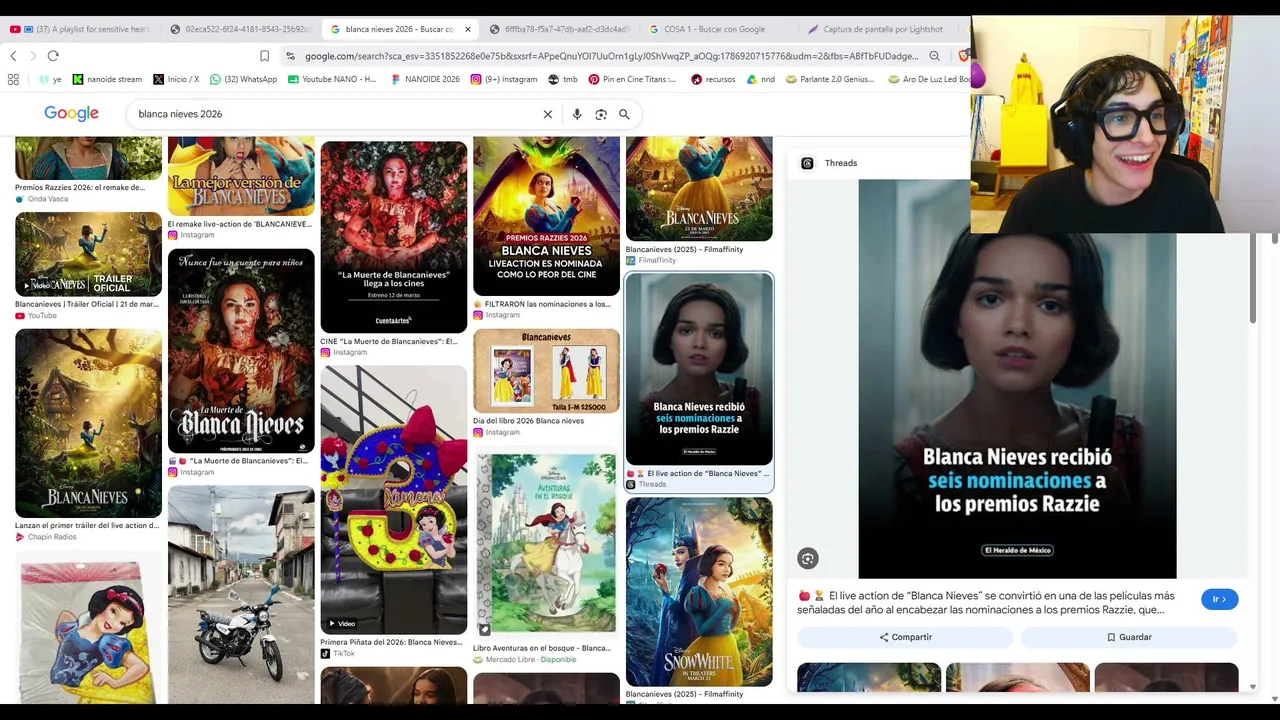1280x720 pixels.
Task: Open the 'NANOIDE 2026' bookmark
Action: (x=425, y=79)
